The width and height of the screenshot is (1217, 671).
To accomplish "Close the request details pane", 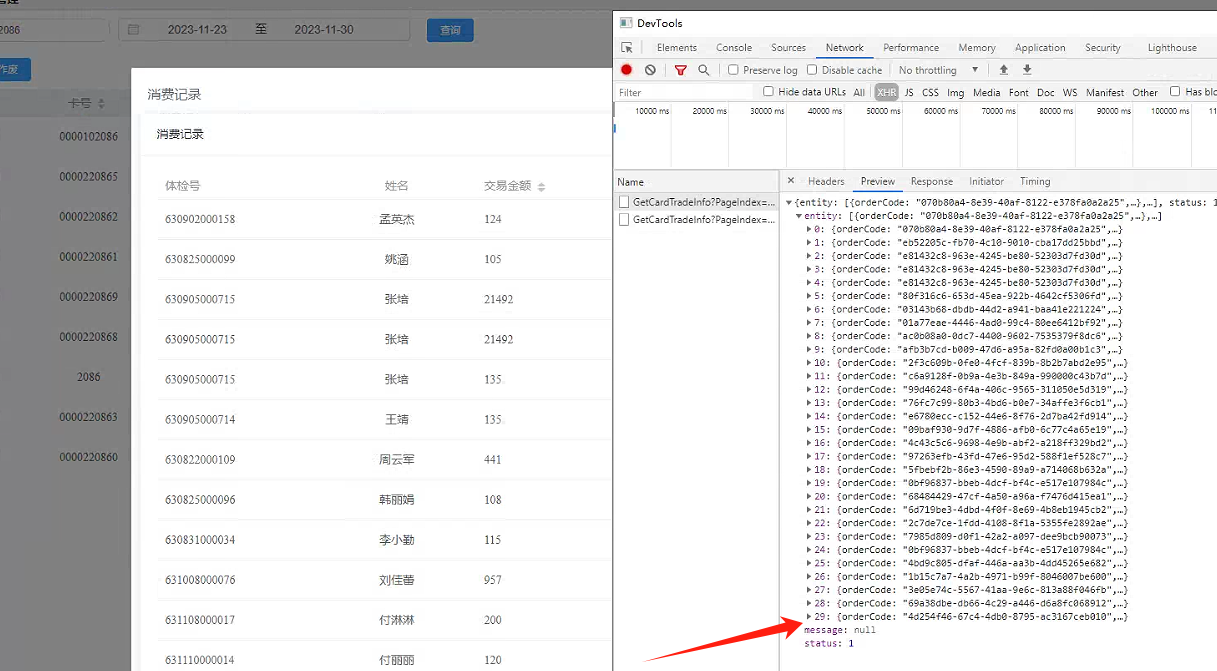I will [x=791, y=181].
